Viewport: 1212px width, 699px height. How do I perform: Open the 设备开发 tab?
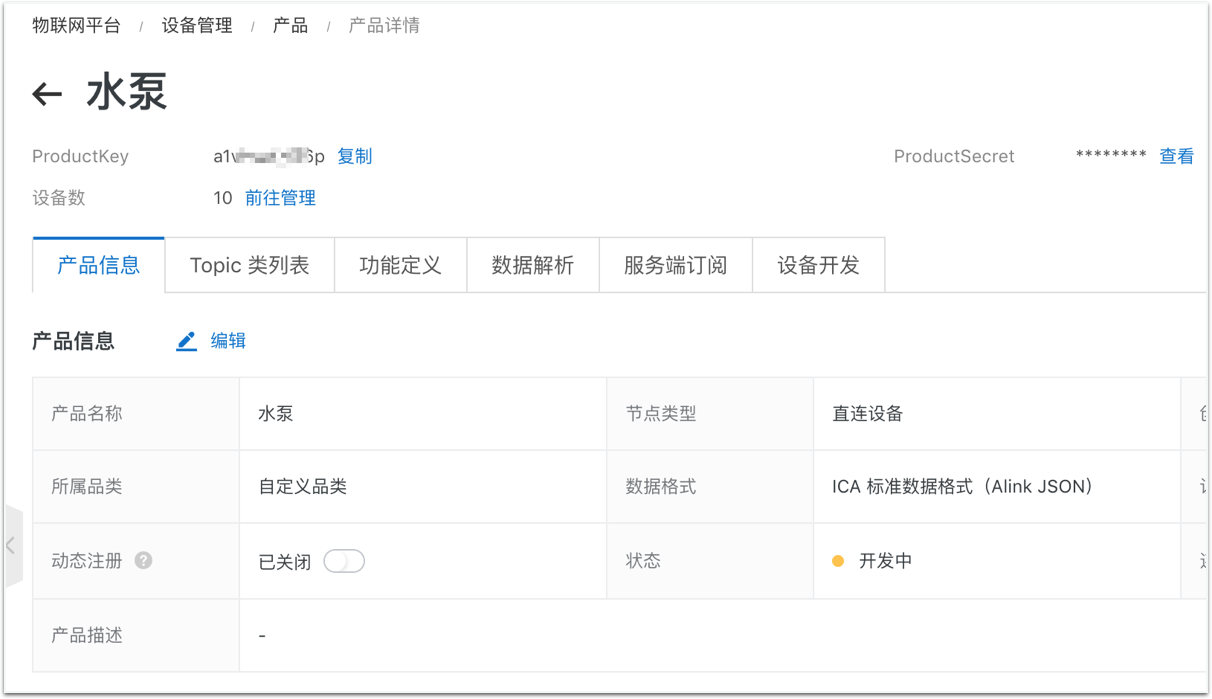click(818, 265)
